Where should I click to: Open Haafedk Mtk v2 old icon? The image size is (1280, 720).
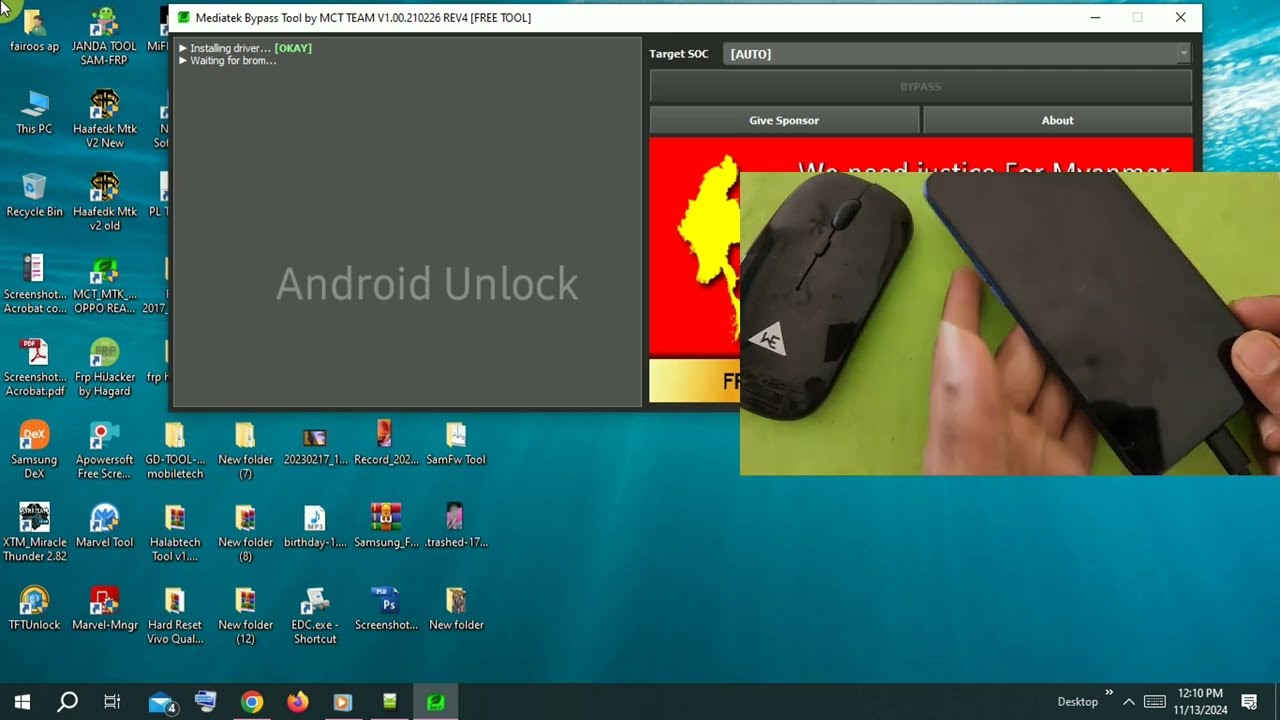coord(104,202)
